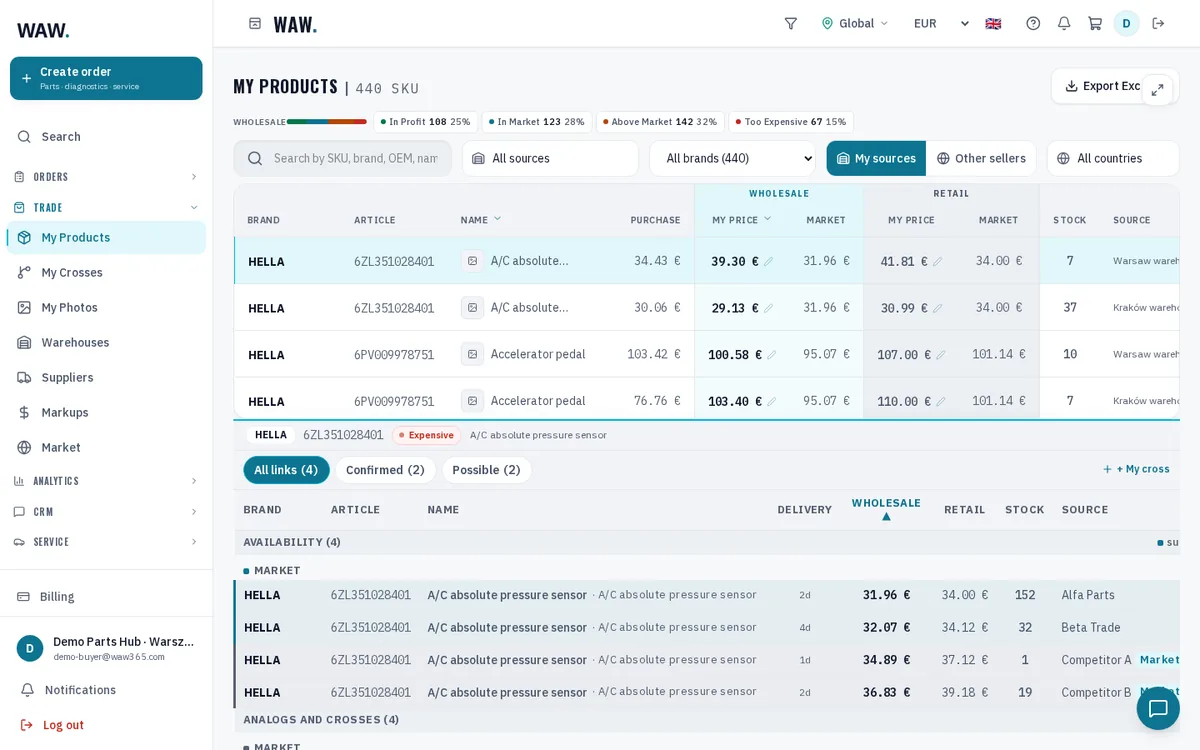This screenshot has height=750, width=1200.
Task: Open the All brands (440) dropdown
Action: [x=732, y=158]
